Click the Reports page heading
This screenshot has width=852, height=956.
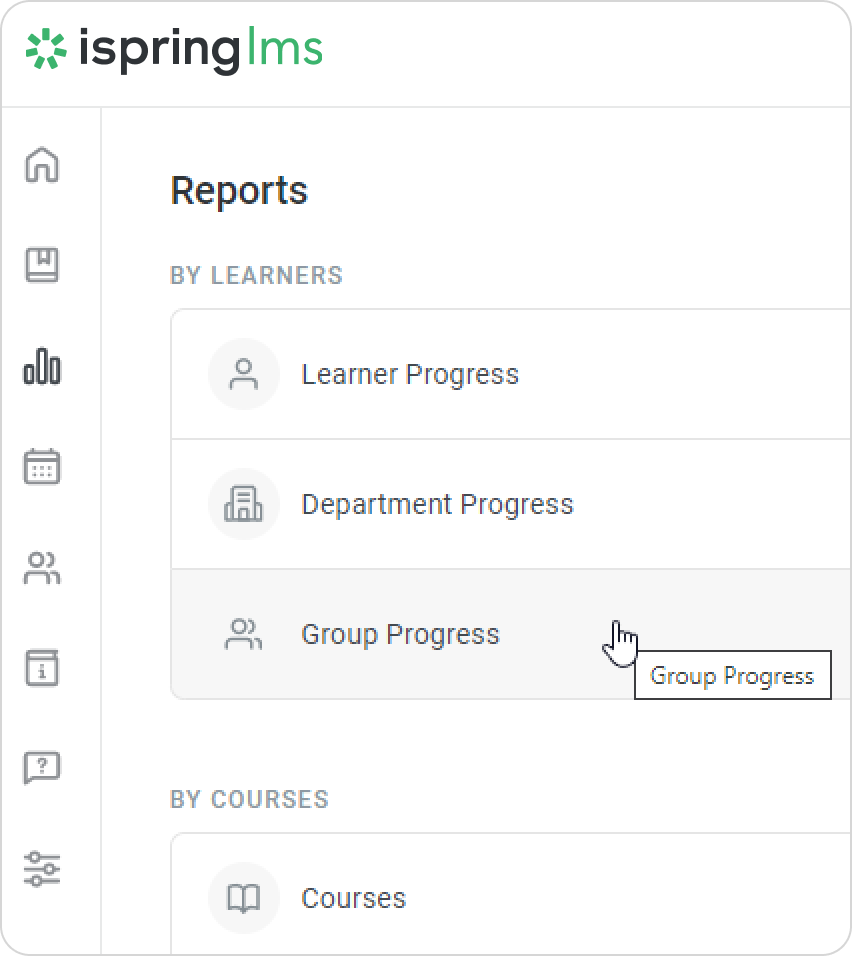[239, 190]
